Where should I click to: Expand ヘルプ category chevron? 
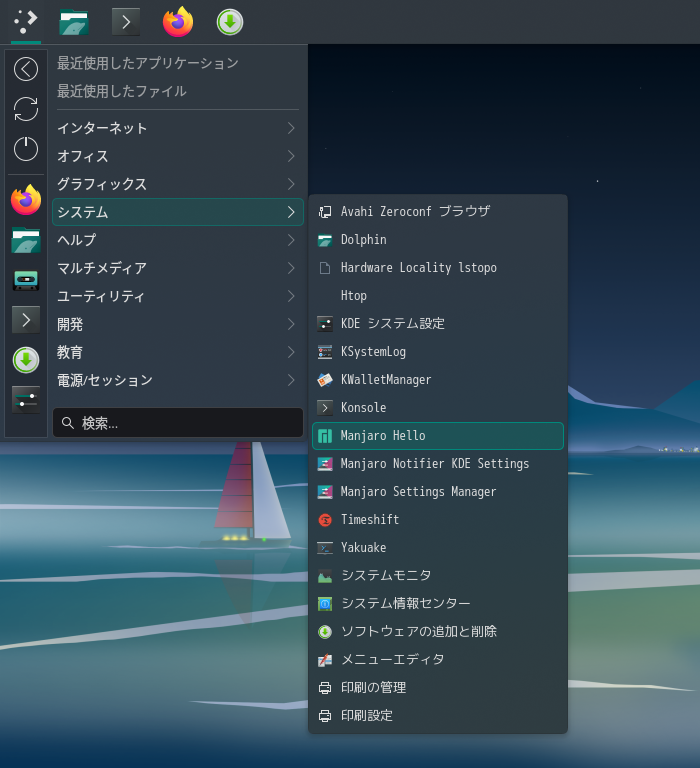(x=291, y=240)
